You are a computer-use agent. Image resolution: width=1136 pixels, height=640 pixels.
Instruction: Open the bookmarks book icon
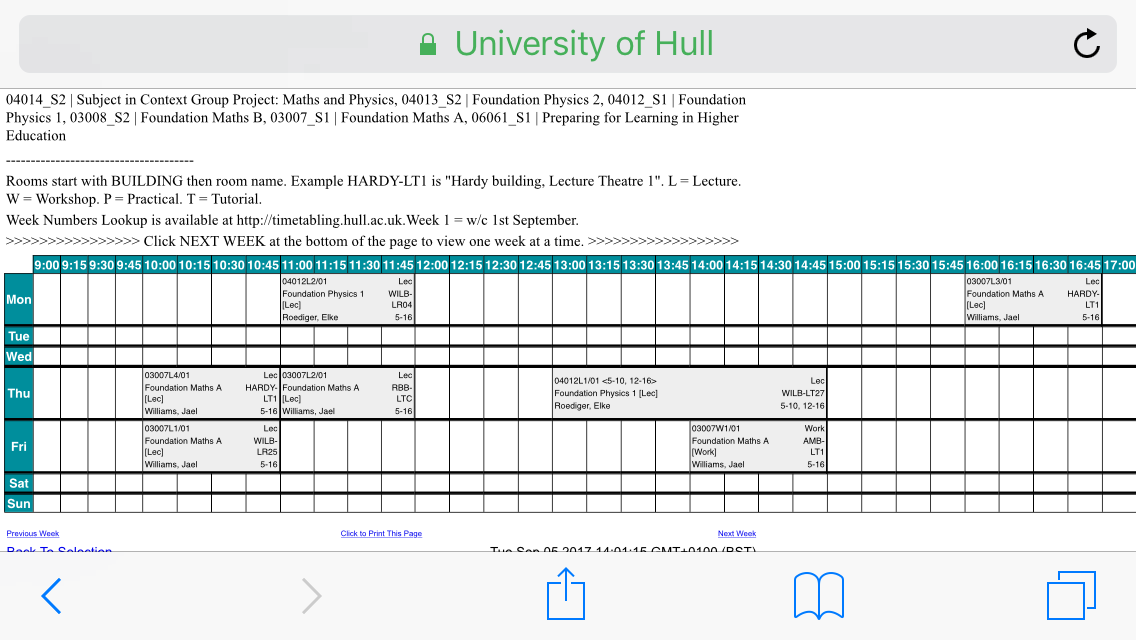(x=818, y=596)
